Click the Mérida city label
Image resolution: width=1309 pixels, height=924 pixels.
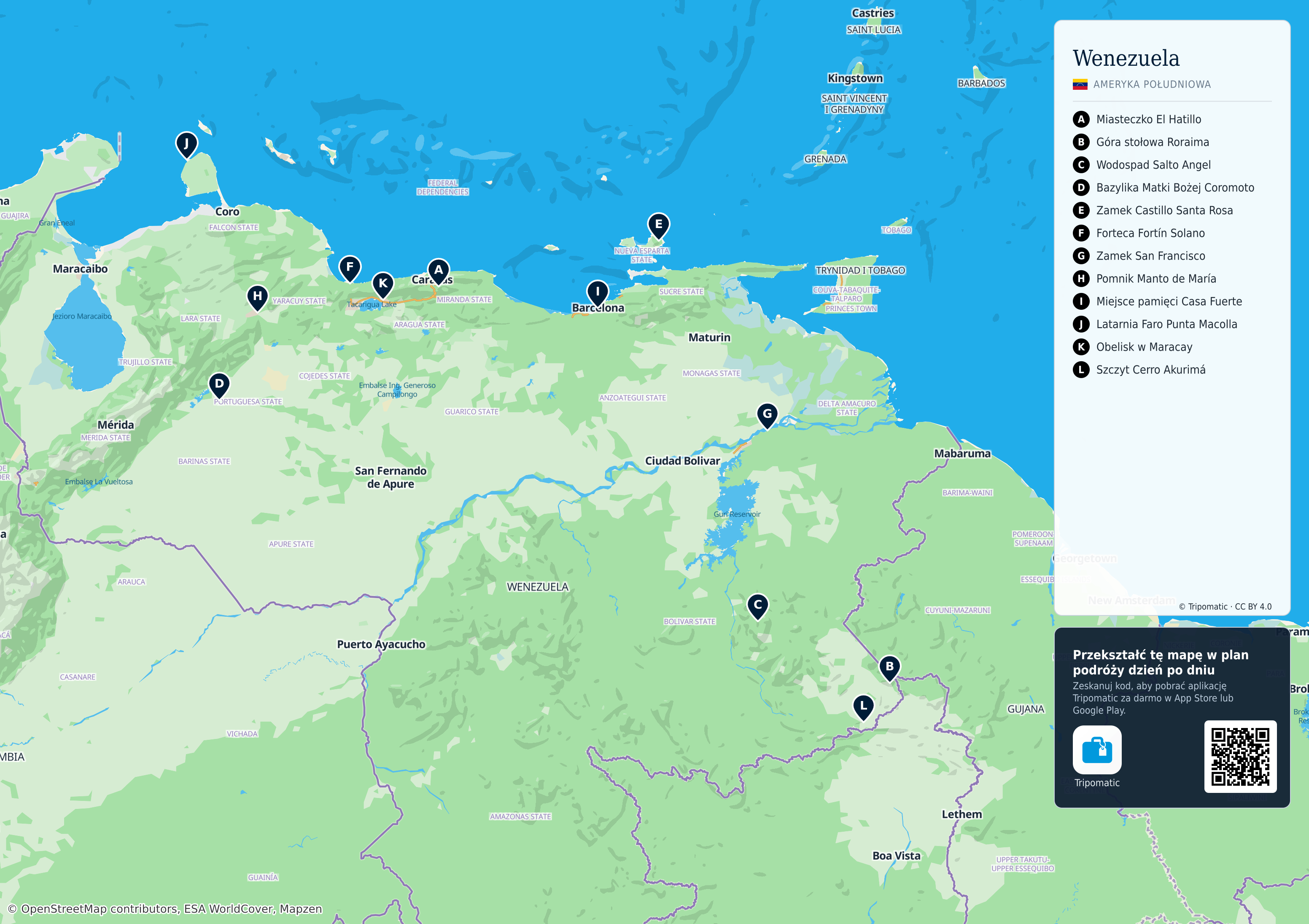point(116,424)
